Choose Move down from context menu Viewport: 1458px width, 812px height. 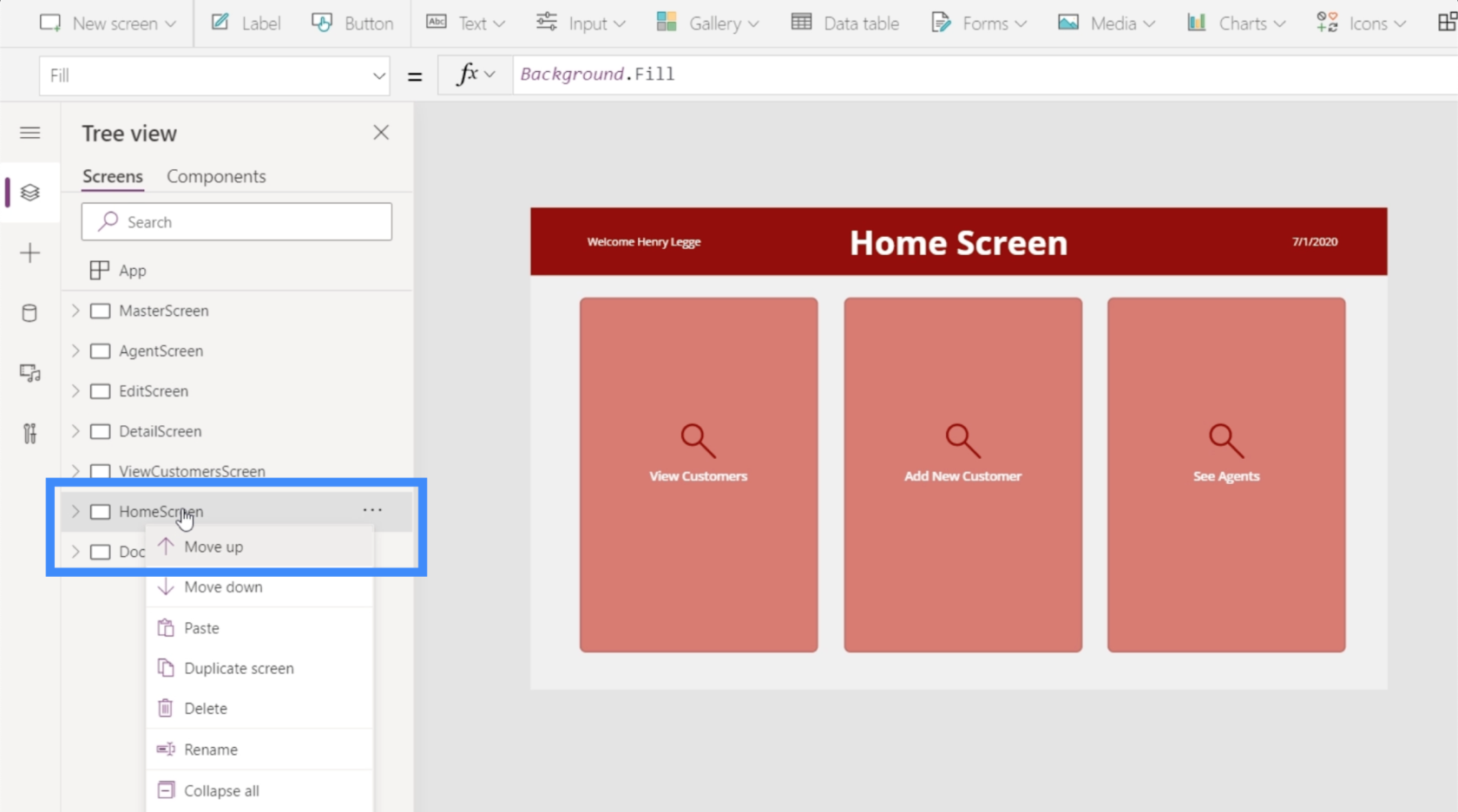[x=259, y=587]
